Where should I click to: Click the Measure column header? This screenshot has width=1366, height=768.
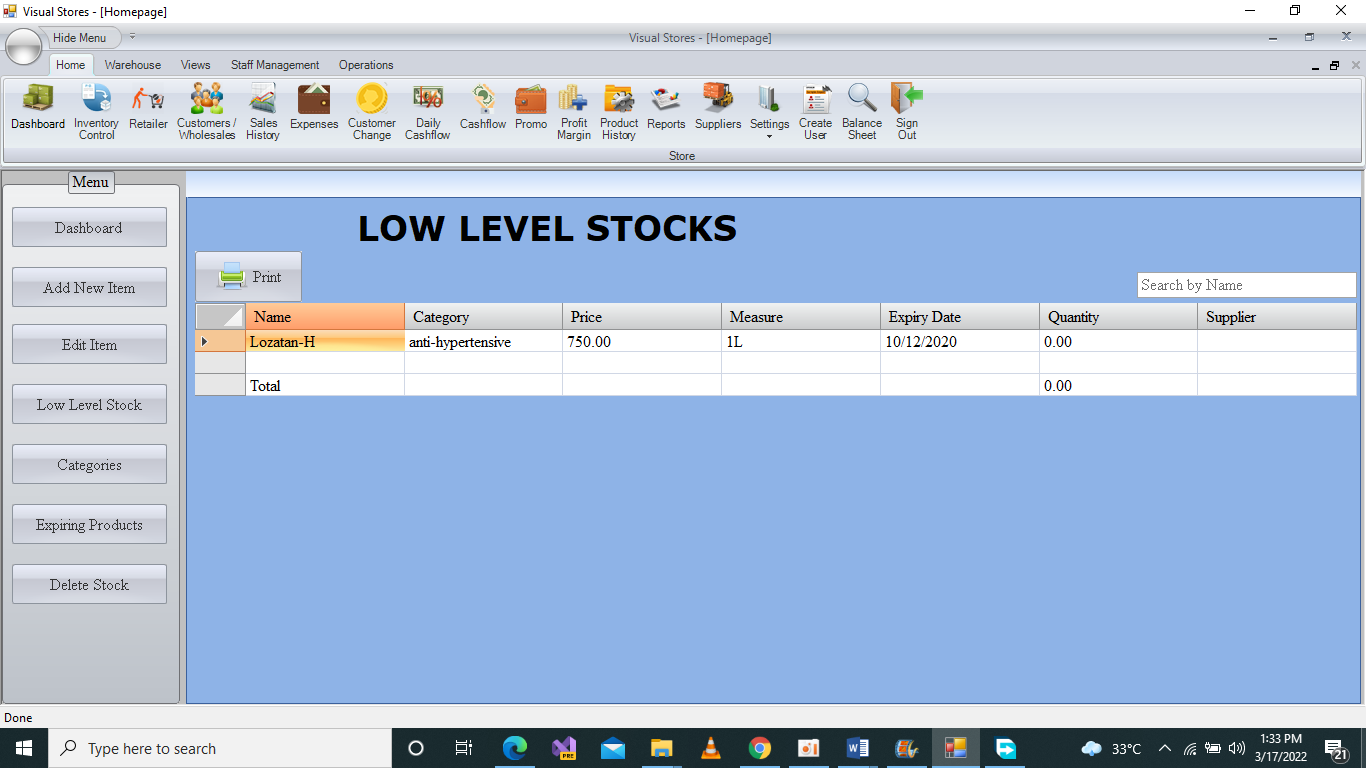(x=801, y=317)
